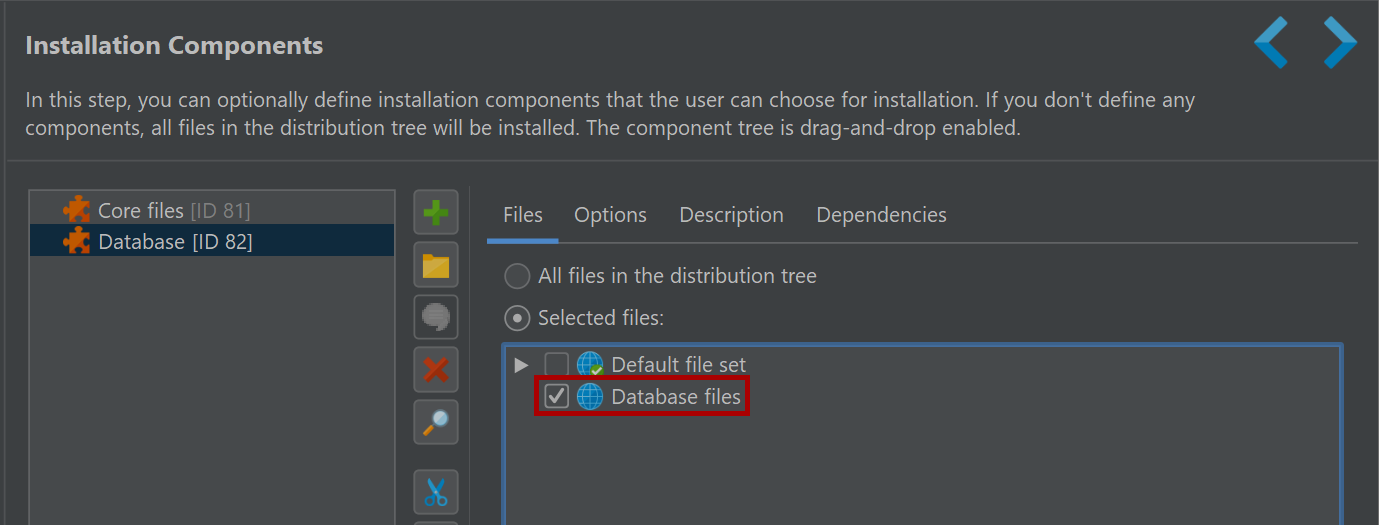Uncheck the Database files checkbox
Screen dimensions: 1379x525
pyautogui.click(x=556, y=397)
